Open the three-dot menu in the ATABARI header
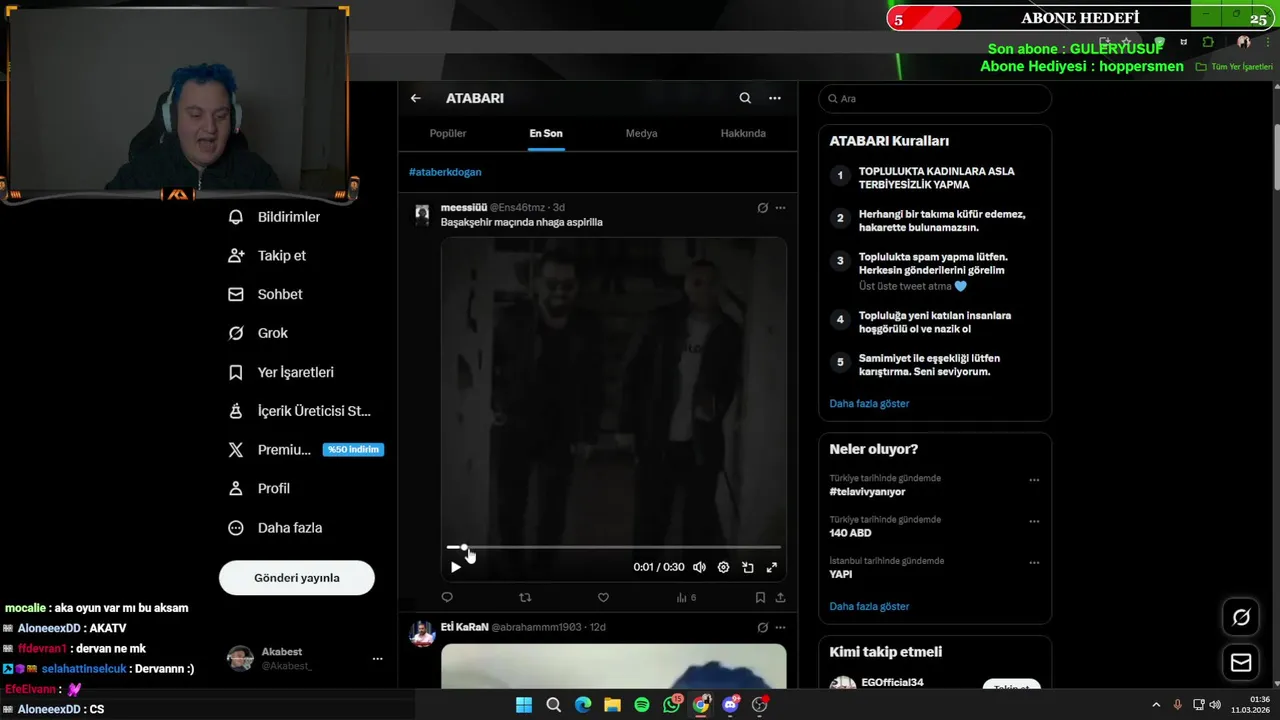Viewport: 1280px width, 720px height. tap(775, 98)
